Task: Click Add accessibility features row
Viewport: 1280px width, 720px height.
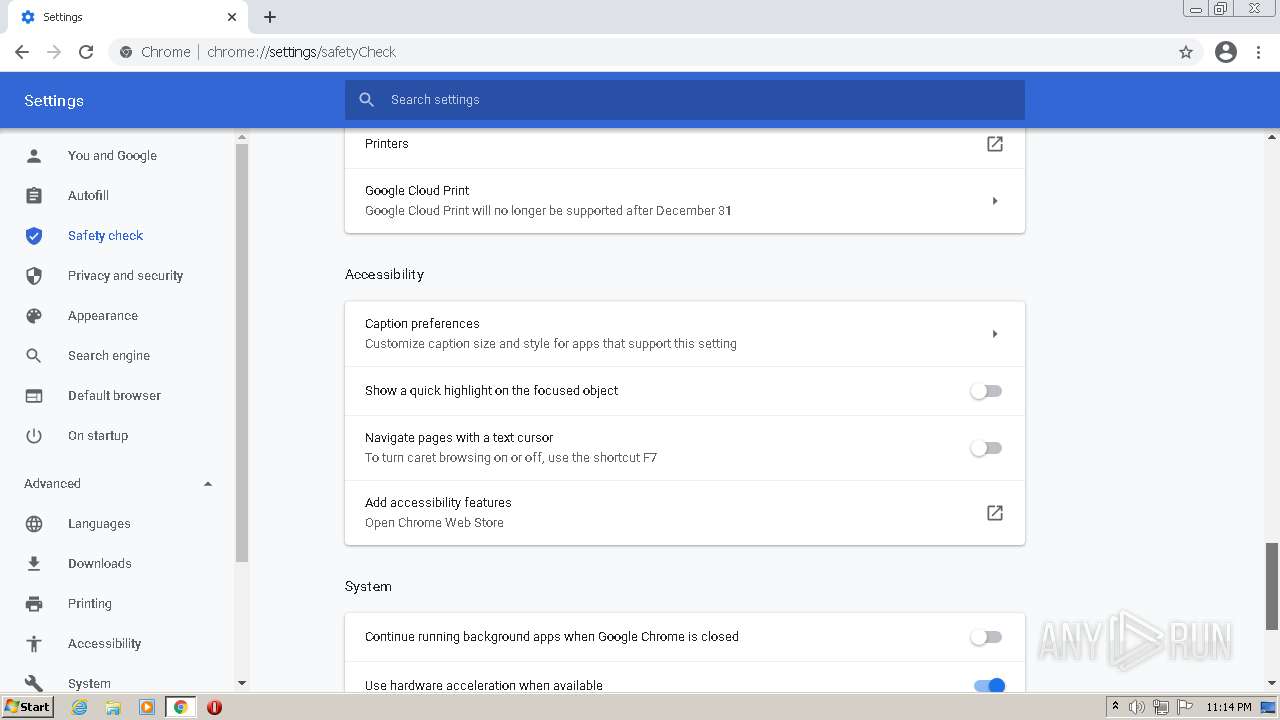Action: tap(685, 513)
